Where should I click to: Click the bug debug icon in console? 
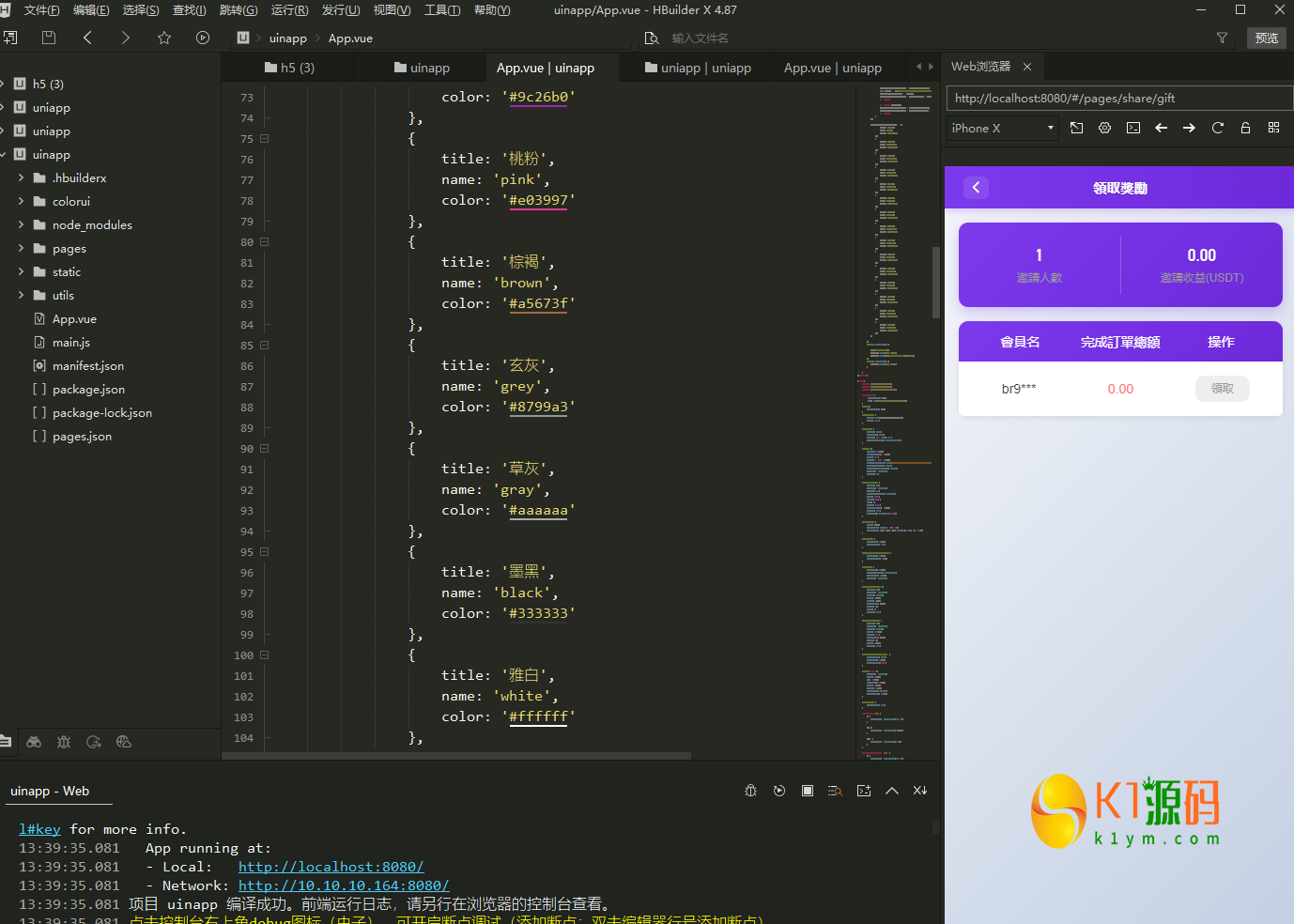point(750,791)
